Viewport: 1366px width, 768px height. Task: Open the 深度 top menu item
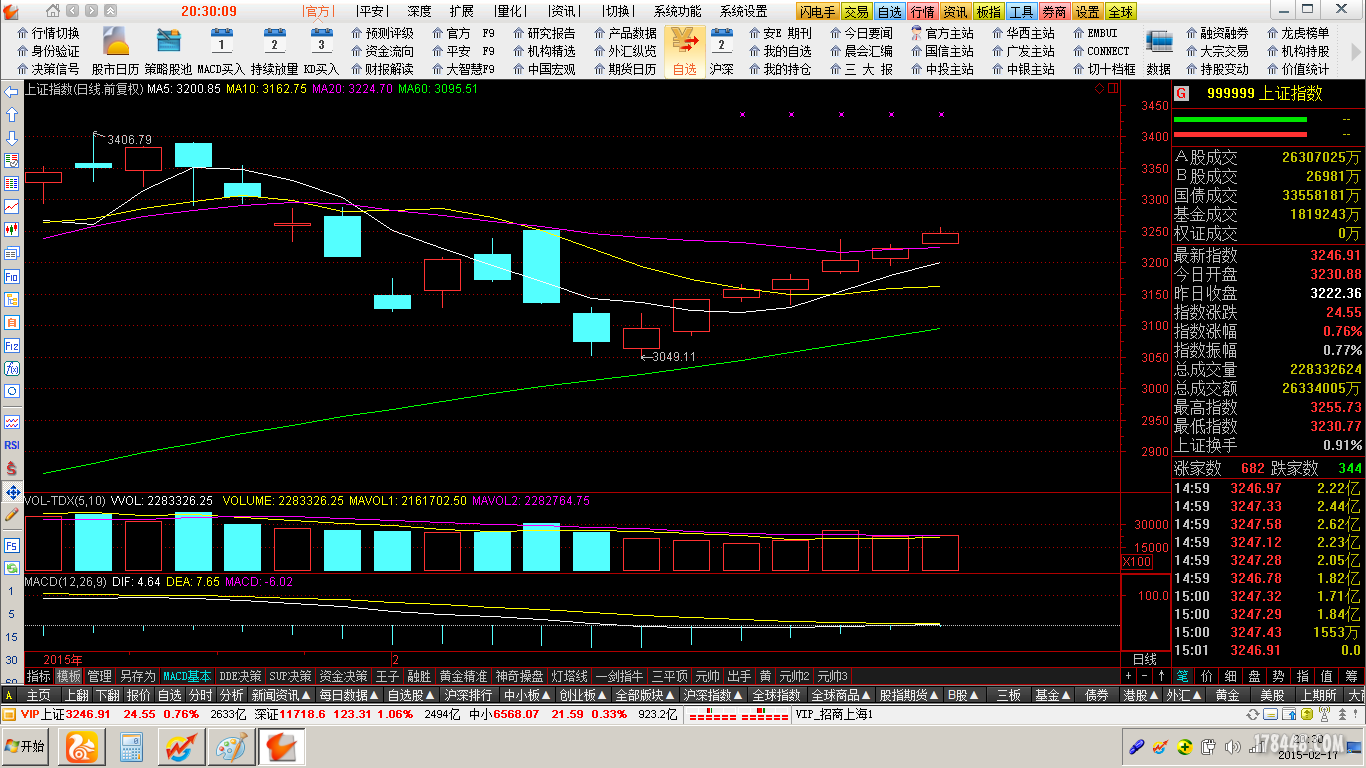[419, 12]
